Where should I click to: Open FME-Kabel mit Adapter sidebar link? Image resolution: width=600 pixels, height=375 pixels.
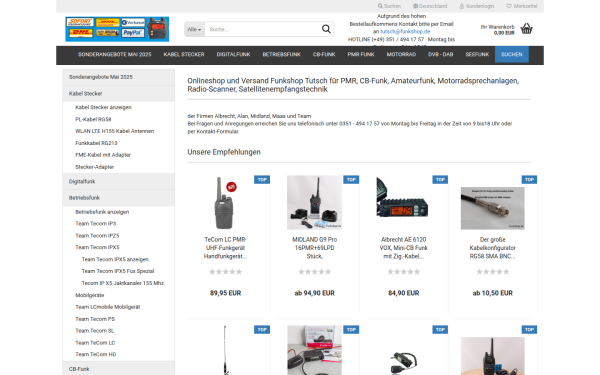coord(103,155)
